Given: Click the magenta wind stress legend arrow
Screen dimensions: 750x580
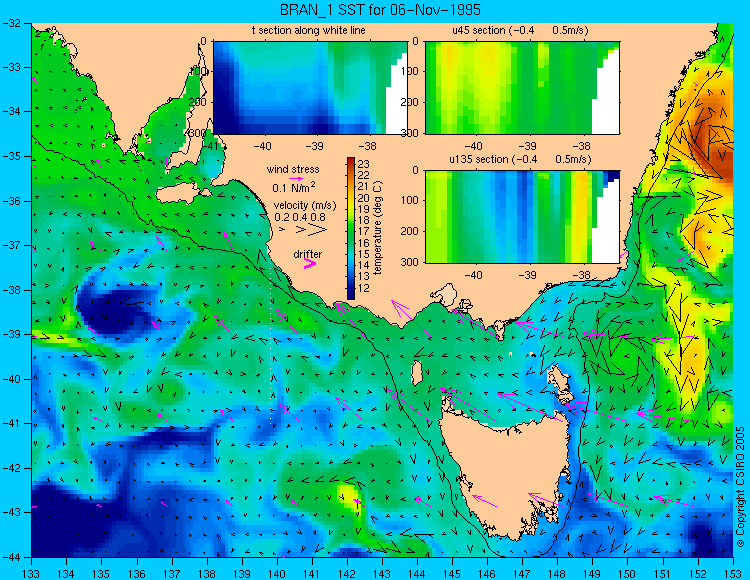Looking at the screenshot, I should click(296, 178).
